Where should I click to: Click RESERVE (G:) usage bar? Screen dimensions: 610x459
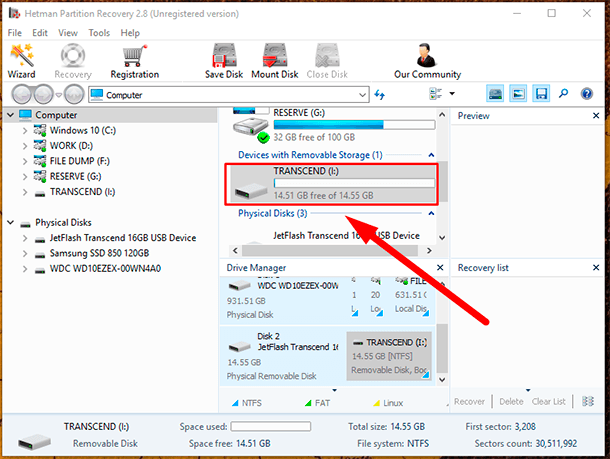click(354, 124)
